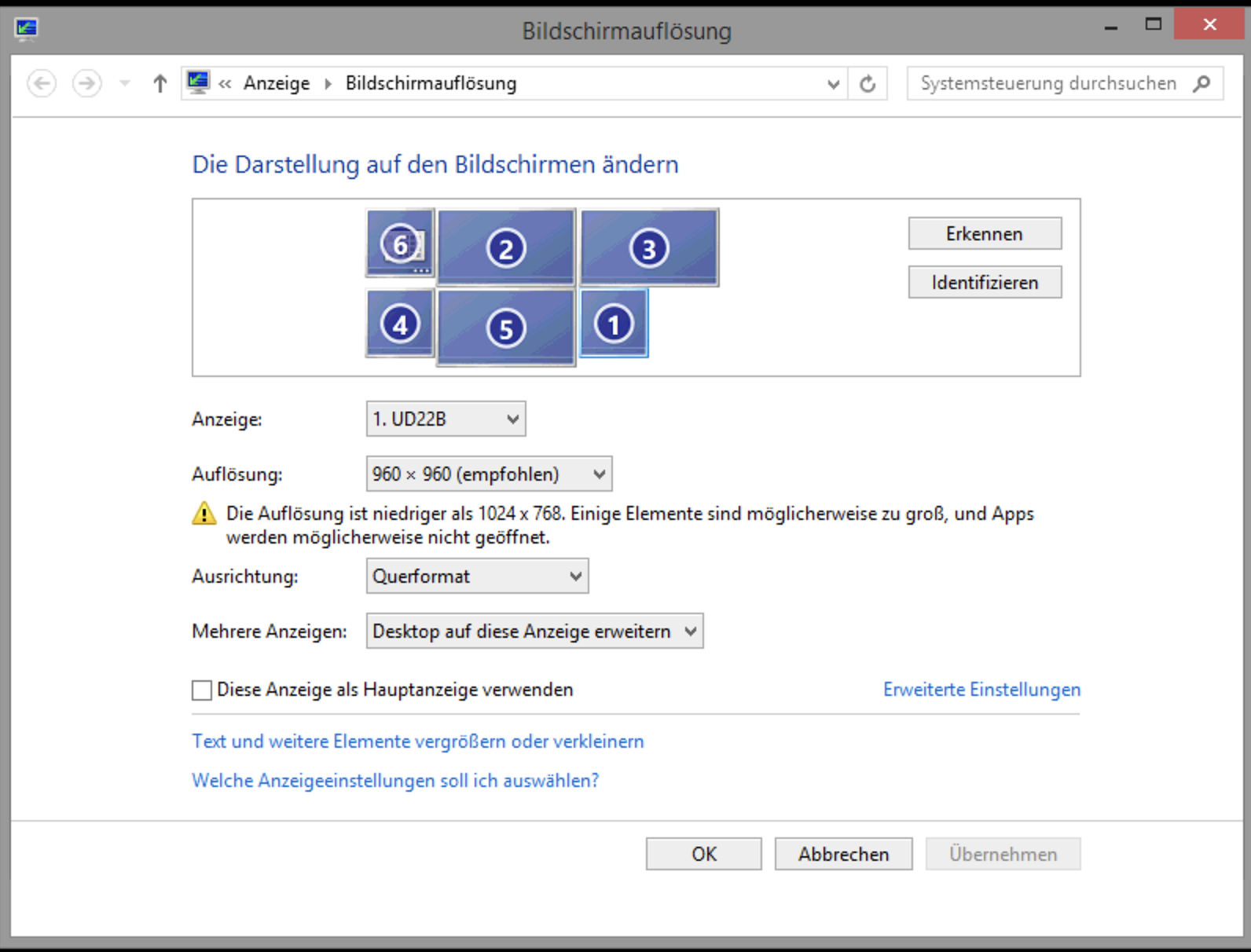Image resolution: width=1251 pixels, height=952 pixels.
Task: Select monitor 3 in the display layout
Action: (649, 247)
